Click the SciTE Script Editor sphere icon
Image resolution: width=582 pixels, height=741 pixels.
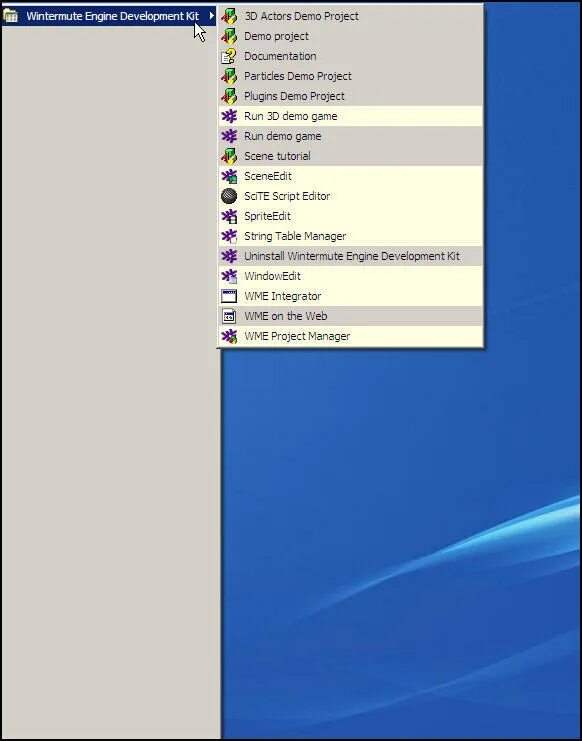[229, 196]
